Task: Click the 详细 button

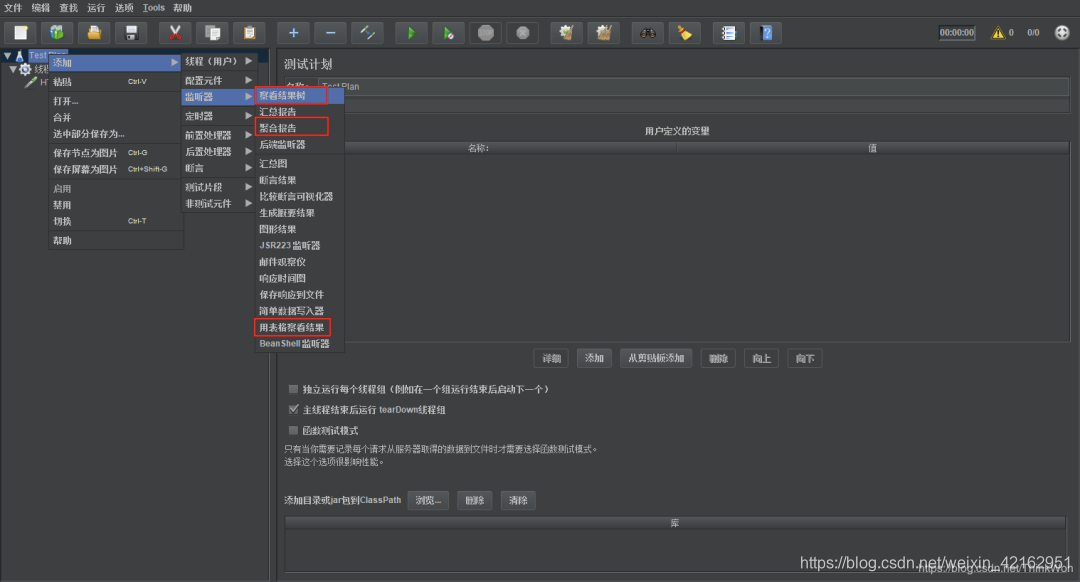Action: (552, 358)
